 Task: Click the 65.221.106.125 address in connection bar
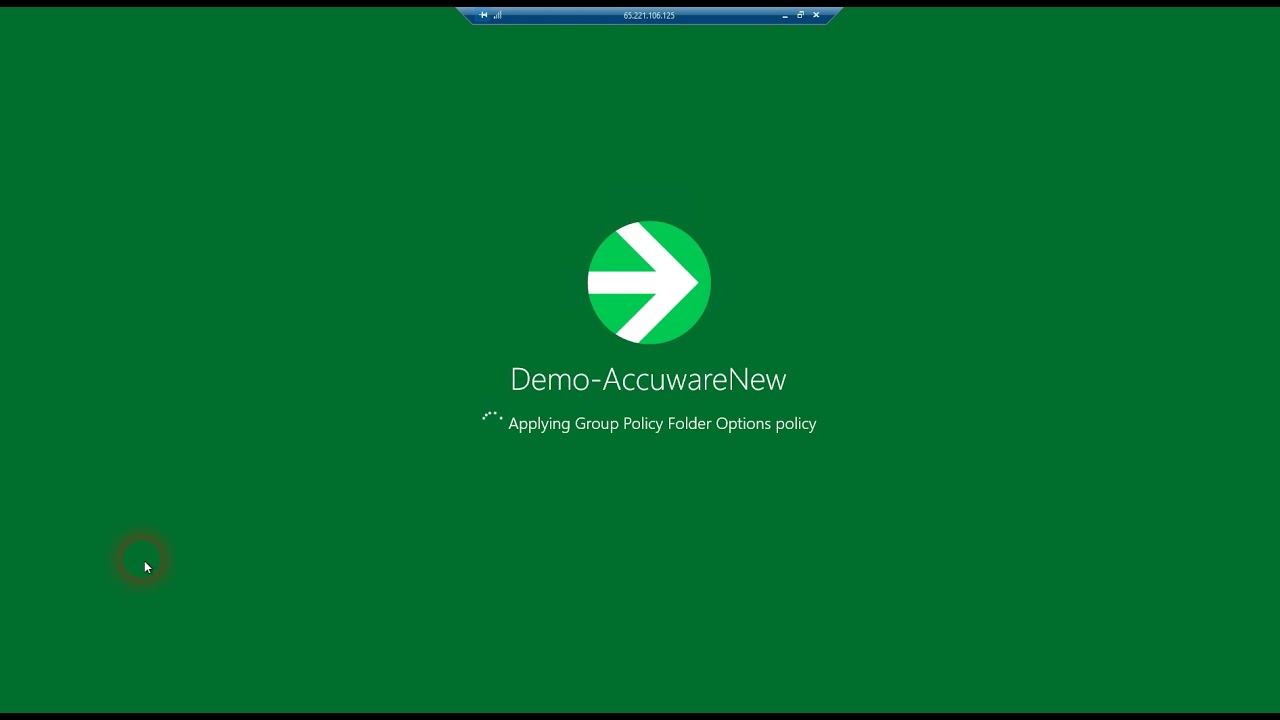point(649,16)
